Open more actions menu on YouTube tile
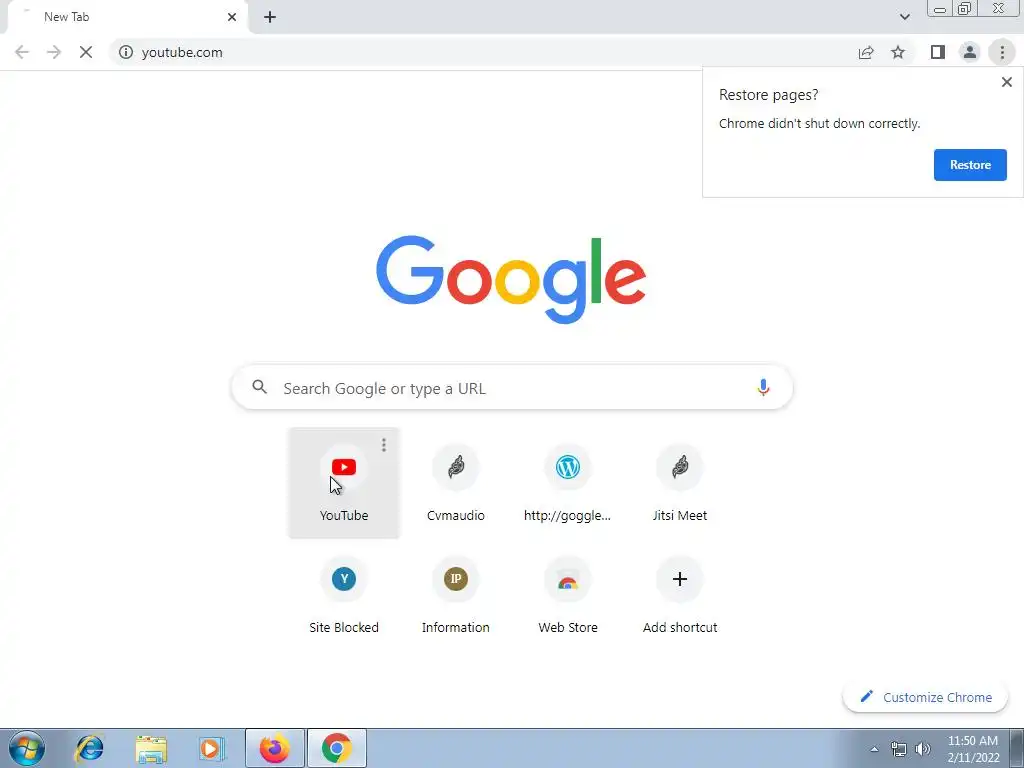The width and height of the screenshot is (1024, 768). click(384, 445)
